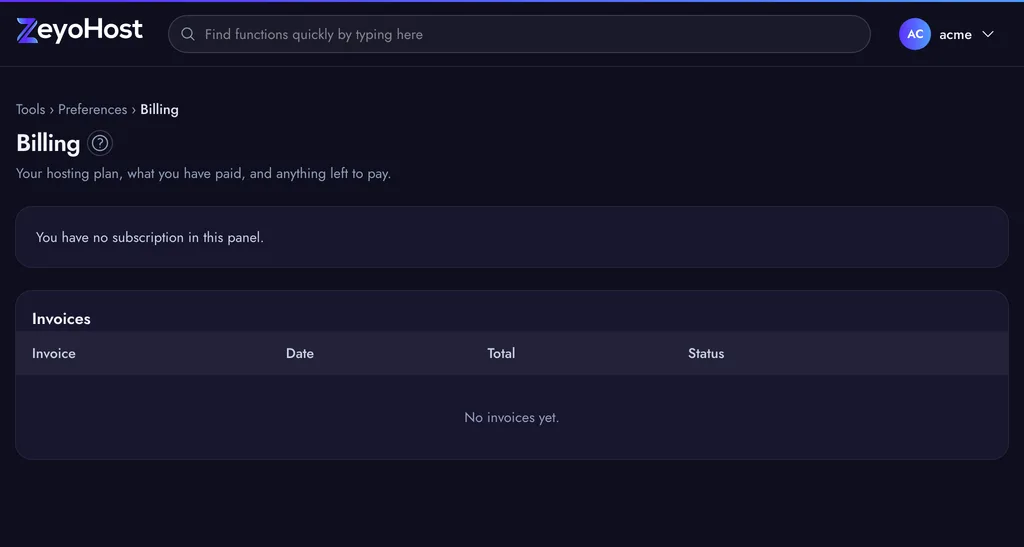
Task: Select the Billing page heading
Action: 48,144
